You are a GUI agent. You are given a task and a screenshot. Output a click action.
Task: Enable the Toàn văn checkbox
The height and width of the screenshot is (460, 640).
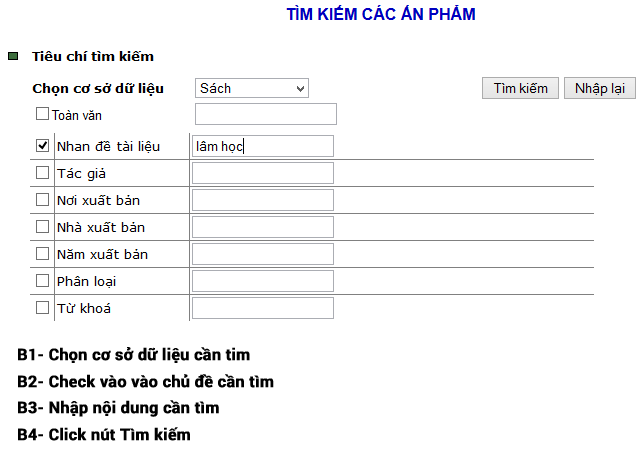(x=42, y=114)
